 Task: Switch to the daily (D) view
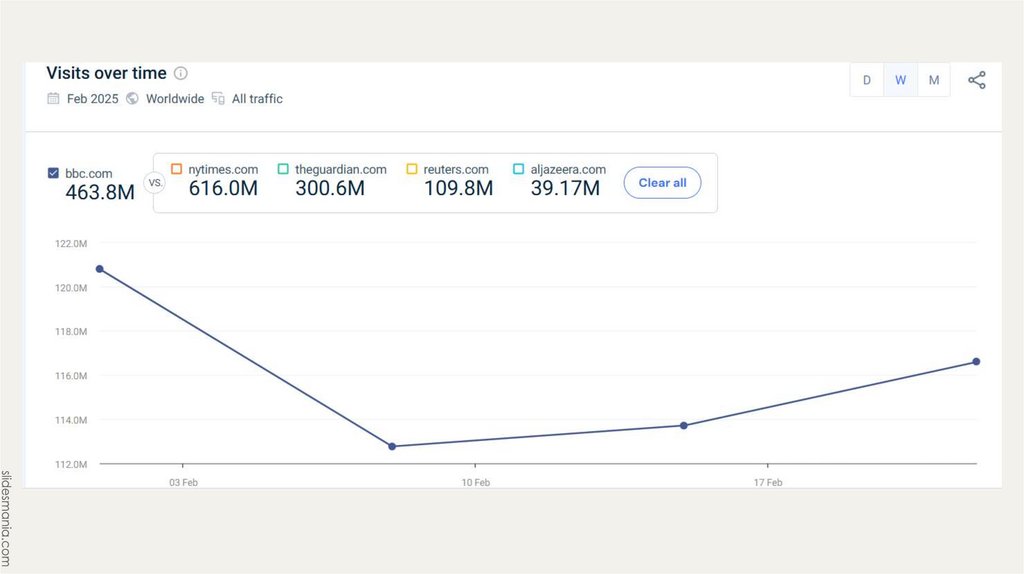coord(867,81)
